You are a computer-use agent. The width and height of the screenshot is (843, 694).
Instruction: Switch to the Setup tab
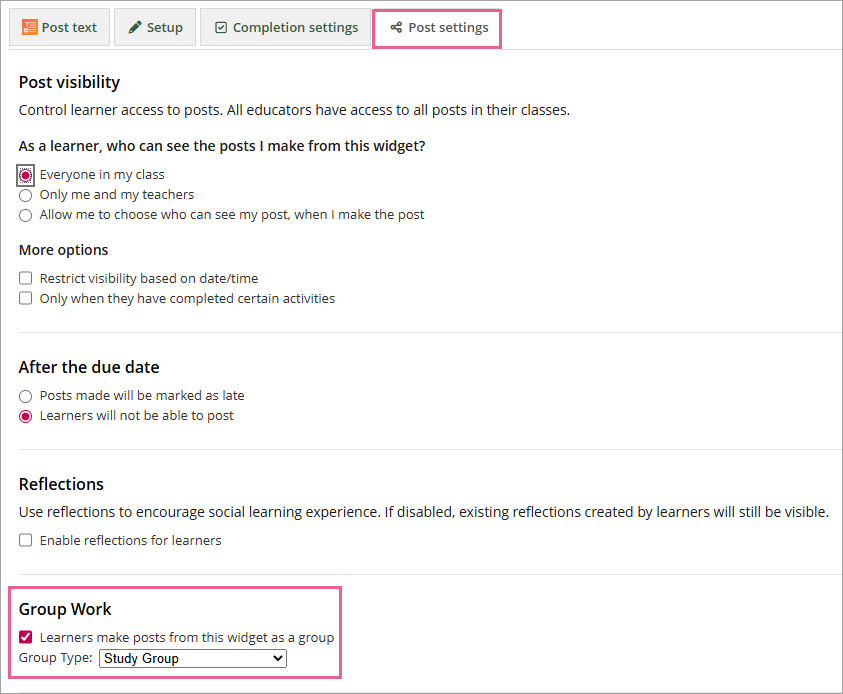pos(155,27)
